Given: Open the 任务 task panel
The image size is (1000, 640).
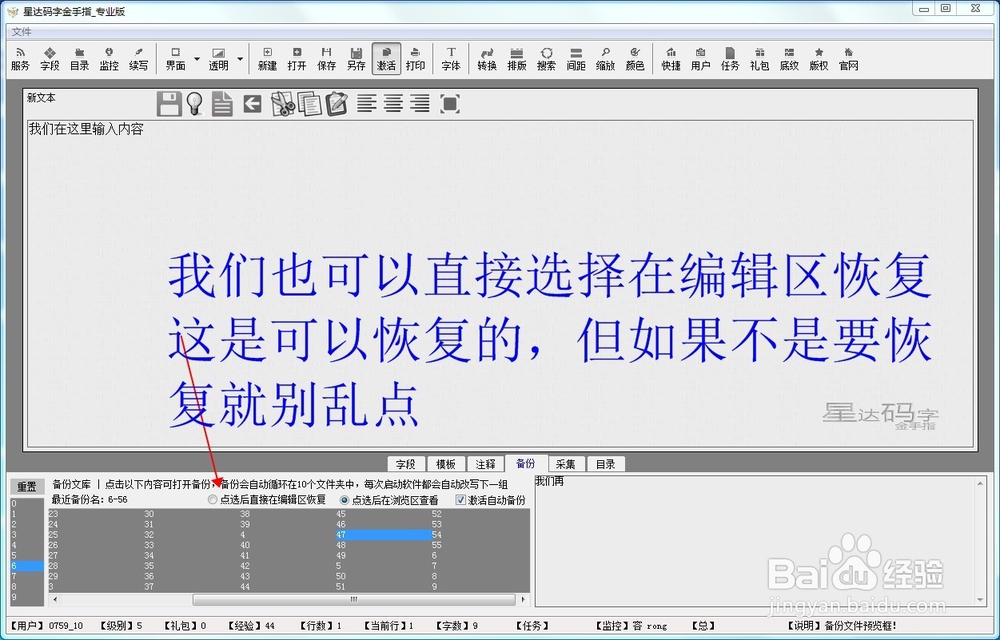Looking at the screenshot, I should click(x=730, y=59).
